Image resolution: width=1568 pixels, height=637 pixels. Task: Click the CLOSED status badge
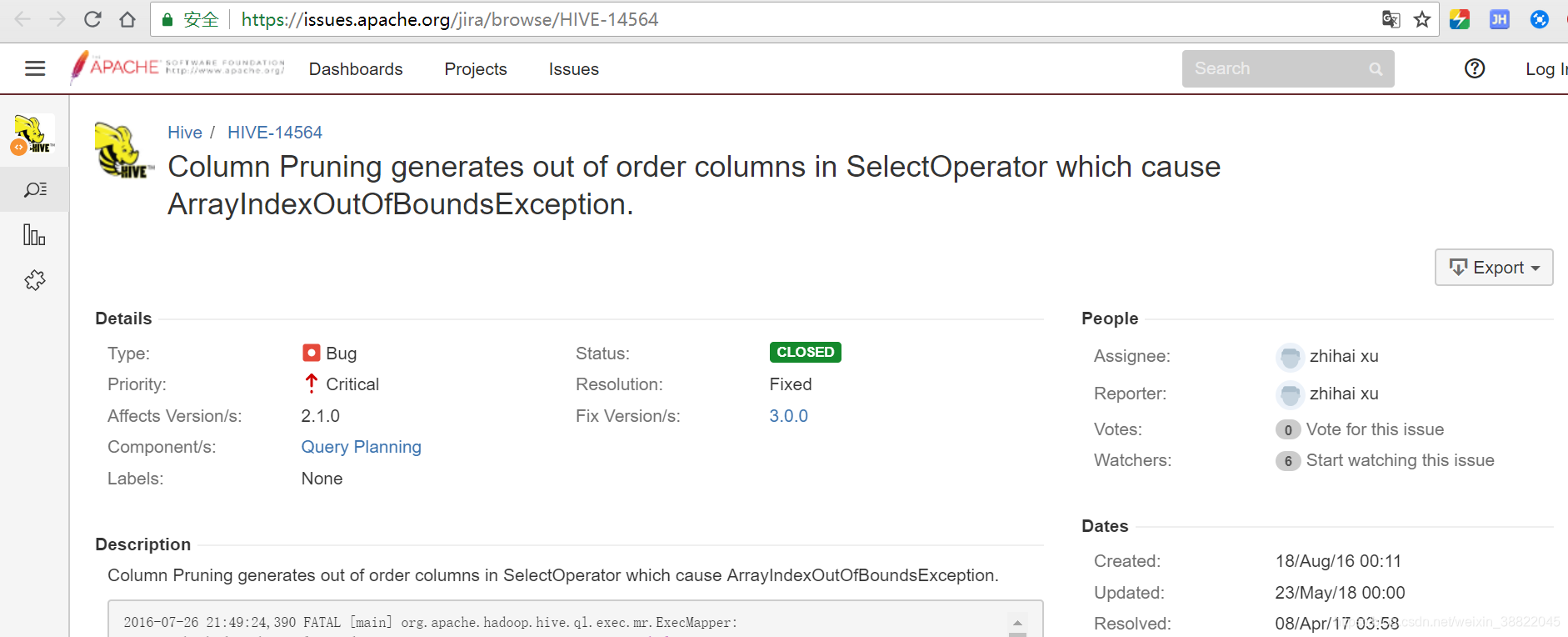point(806,352)
